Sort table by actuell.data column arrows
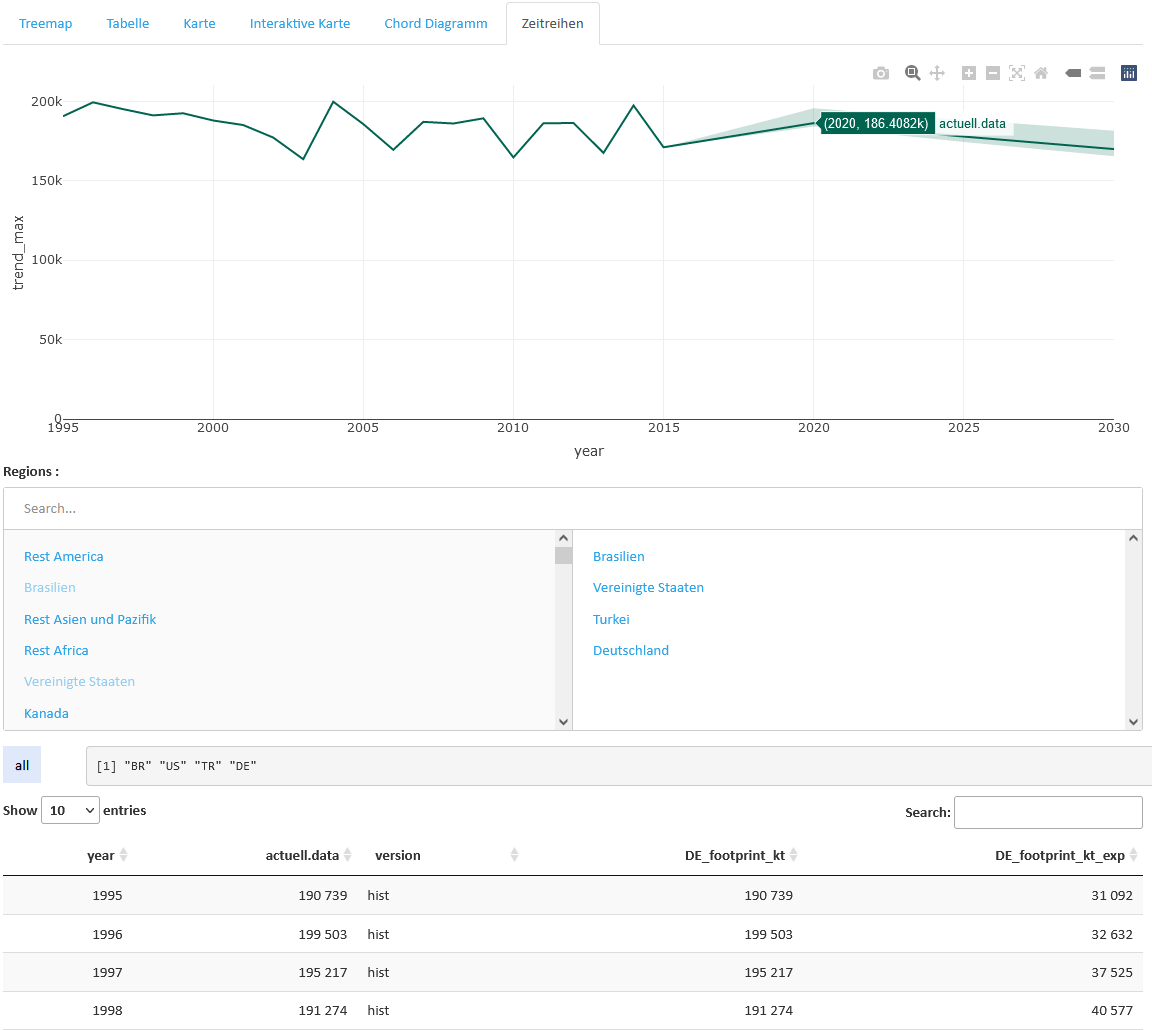This screenshot has width=1152, height=1030. tap(348, 854)
